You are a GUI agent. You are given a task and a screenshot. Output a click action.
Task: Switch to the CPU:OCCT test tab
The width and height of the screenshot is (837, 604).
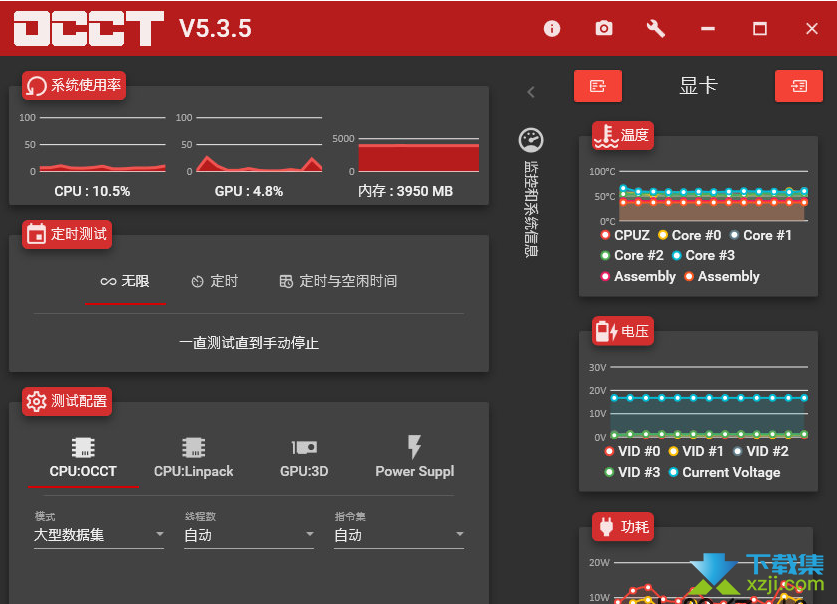[83, 458]
